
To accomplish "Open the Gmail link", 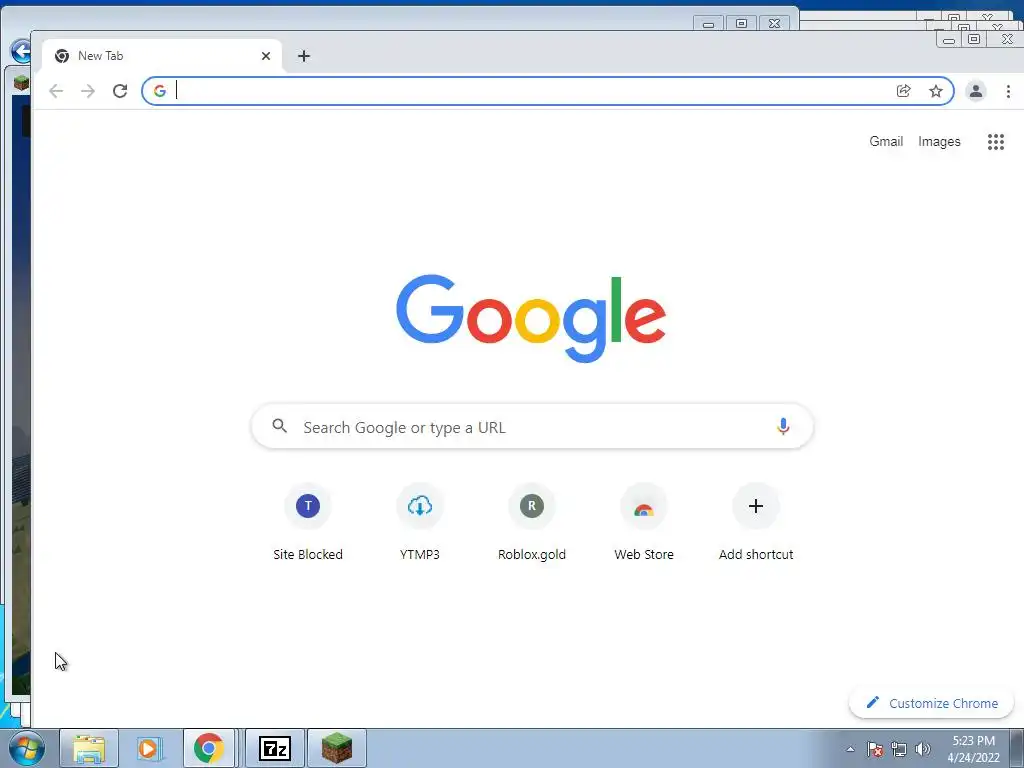I will (886, 142).
